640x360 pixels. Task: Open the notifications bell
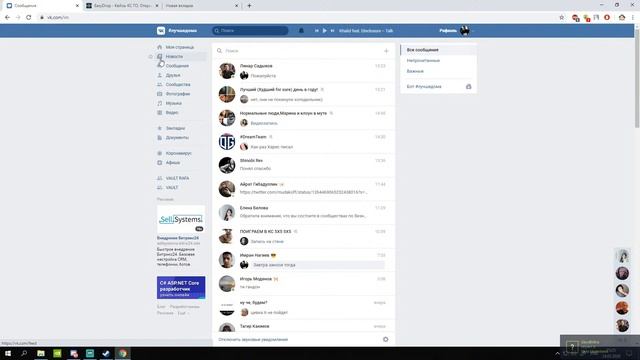(x=301, y=31)
